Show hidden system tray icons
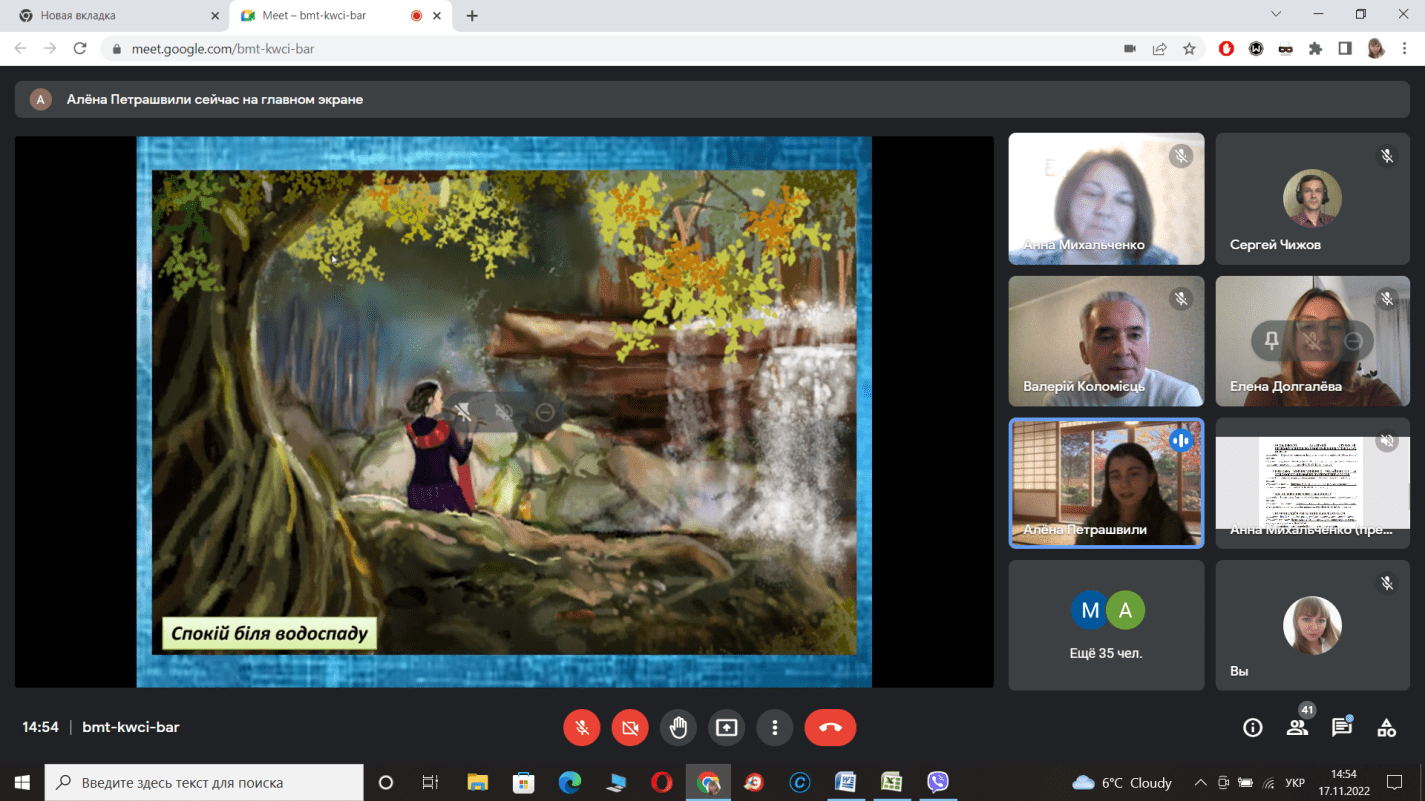 click(x=1201, y=783)
